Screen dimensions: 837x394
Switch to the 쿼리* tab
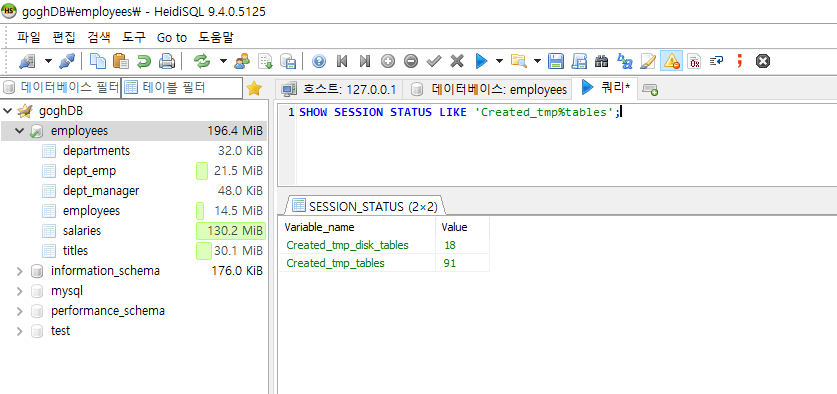click(604, 88)
